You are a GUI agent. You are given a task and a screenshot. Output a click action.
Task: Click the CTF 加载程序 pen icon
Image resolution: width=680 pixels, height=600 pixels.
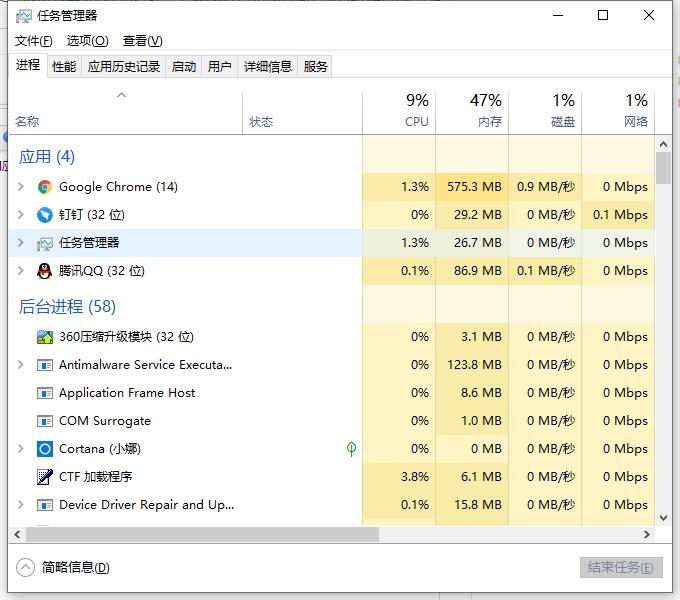click(44, 477)
